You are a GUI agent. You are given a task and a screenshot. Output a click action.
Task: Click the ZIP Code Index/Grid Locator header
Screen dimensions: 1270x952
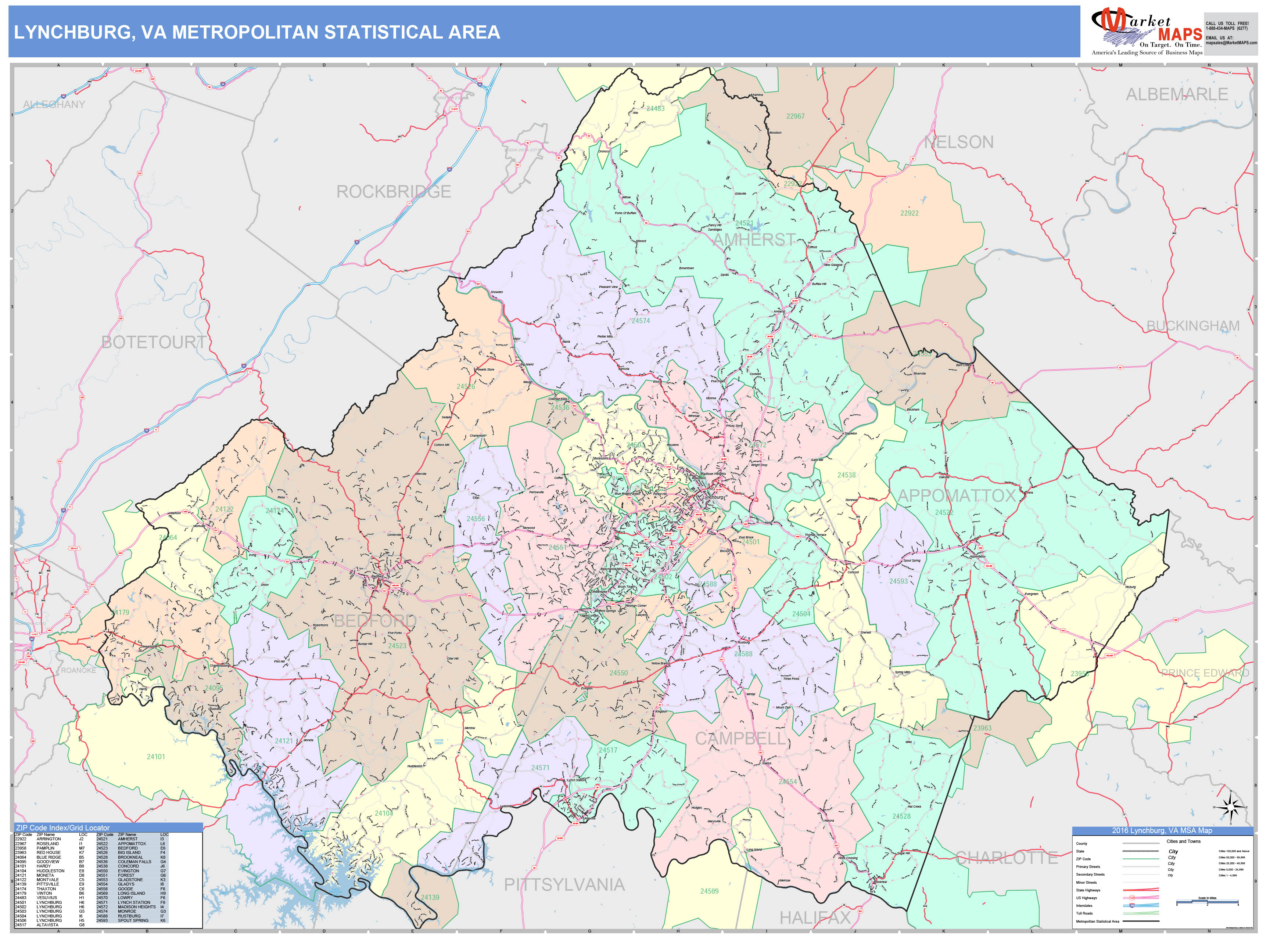pyautogui.click(x=63, y=827)
